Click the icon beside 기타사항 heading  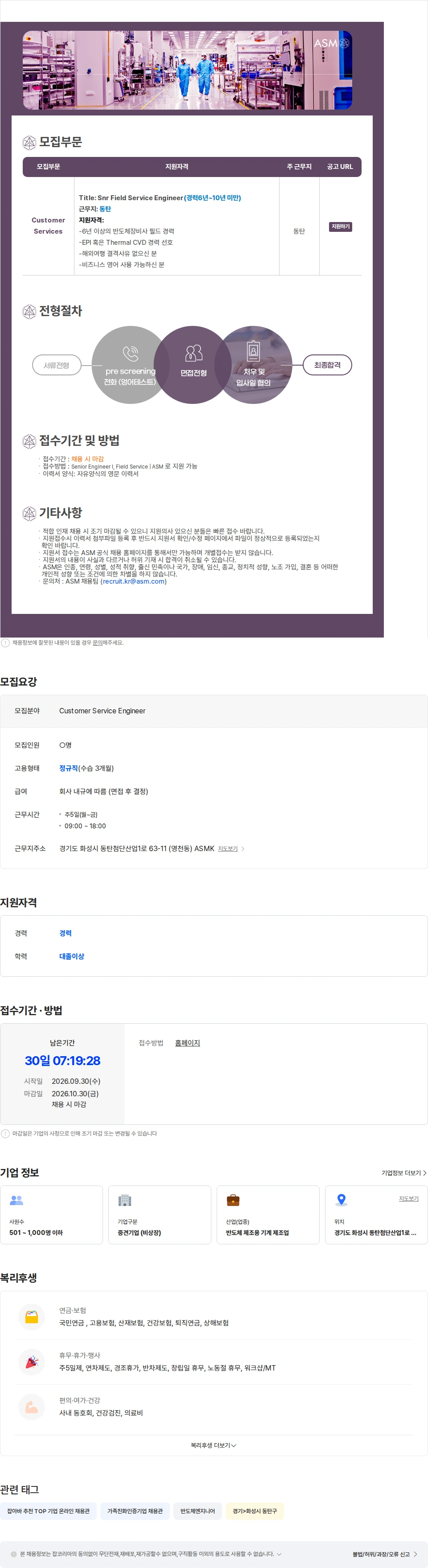pos(29,514)
